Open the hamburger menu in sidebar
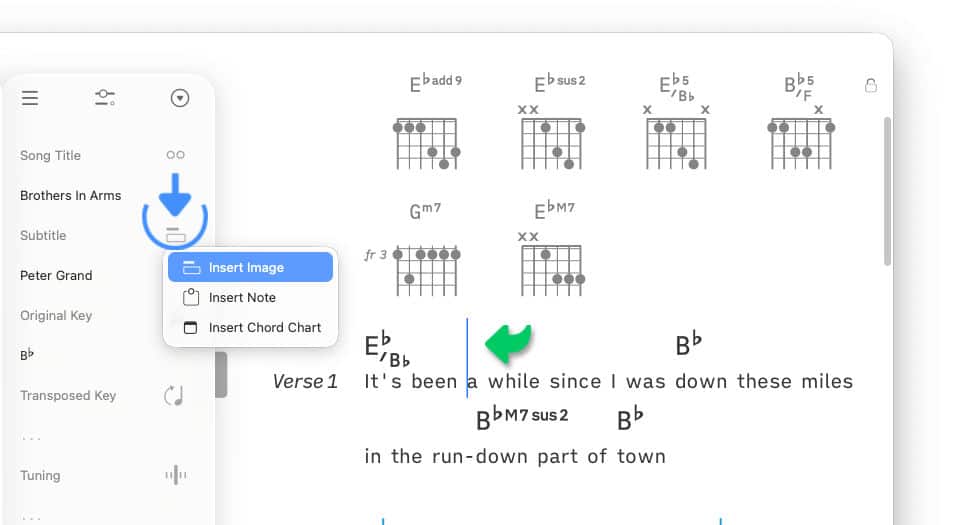The height and width of the screenshot is (525, 967). pos(30,97)
